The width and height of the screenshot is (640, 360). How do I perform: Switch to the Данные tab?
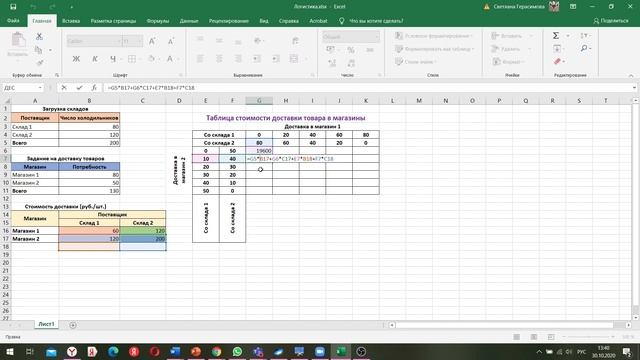click(189, 21)
